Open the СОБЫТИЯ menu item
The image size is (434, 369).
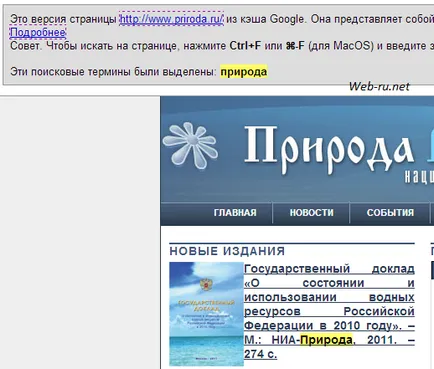point(390,213)
